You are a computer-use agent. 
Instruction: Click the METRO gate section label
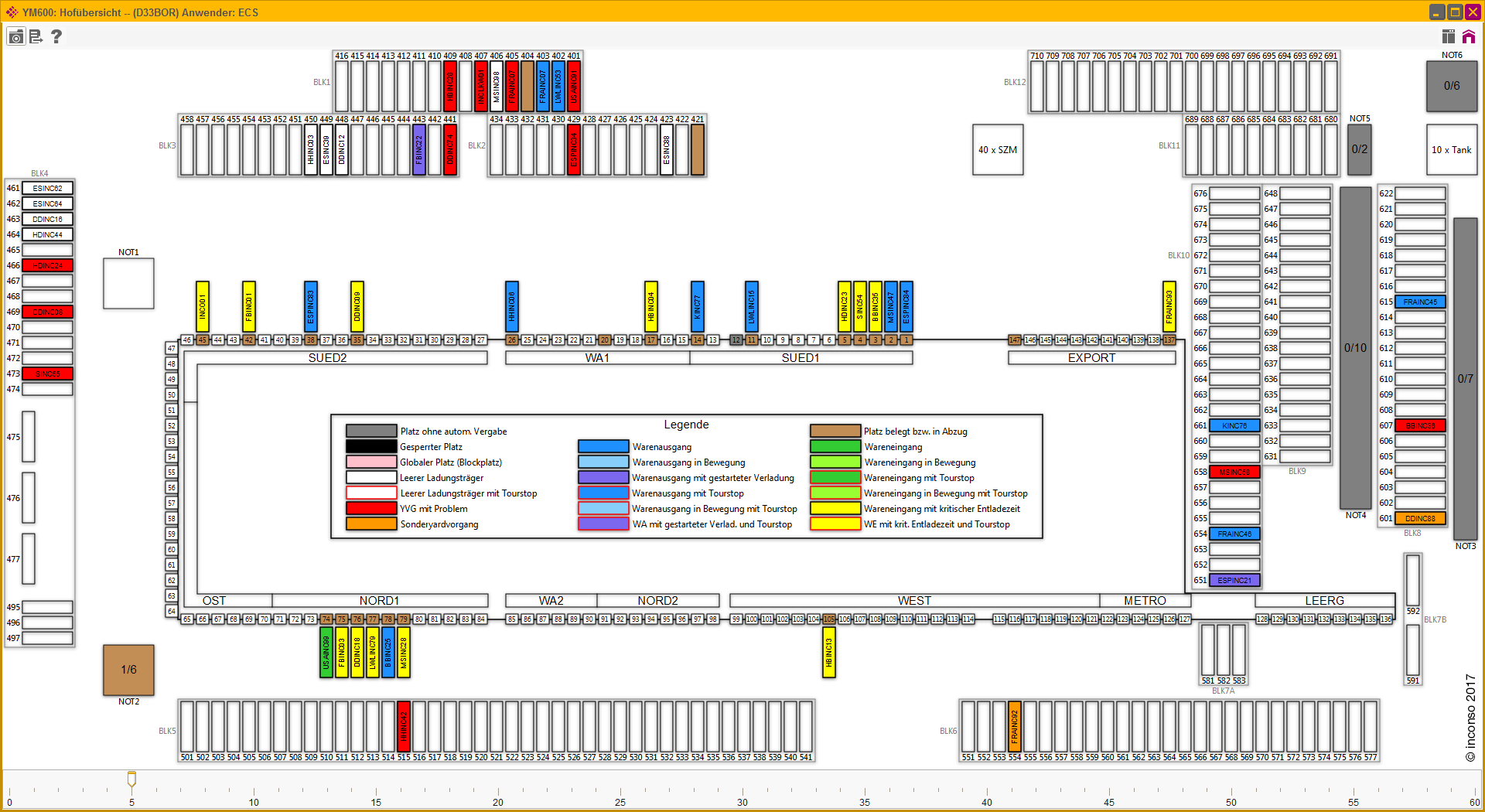click(x=1145, y=601)
